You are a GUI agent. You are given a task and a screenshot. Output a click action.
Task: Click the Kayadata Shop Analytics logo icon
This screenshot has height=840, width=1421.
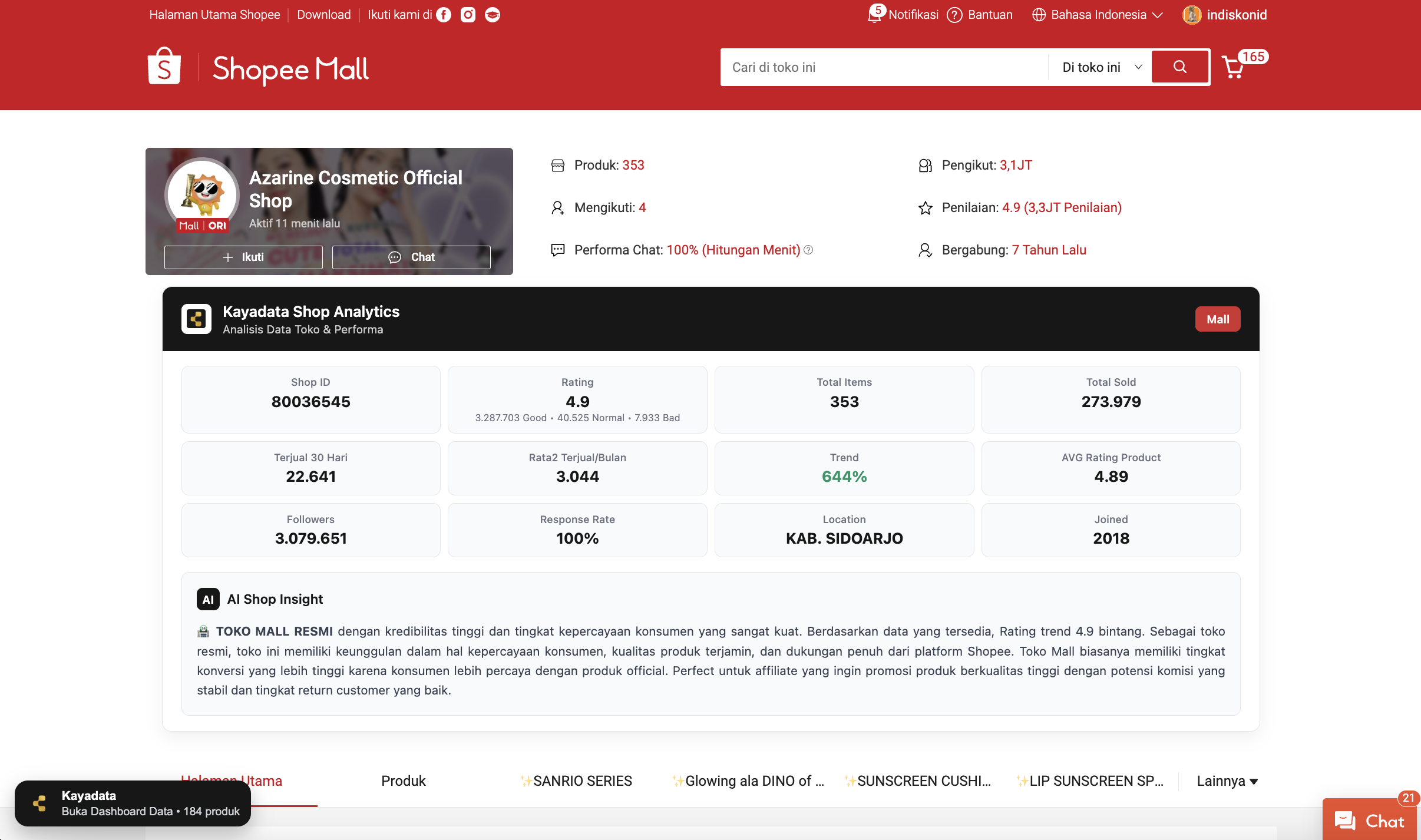pos(196,319)
